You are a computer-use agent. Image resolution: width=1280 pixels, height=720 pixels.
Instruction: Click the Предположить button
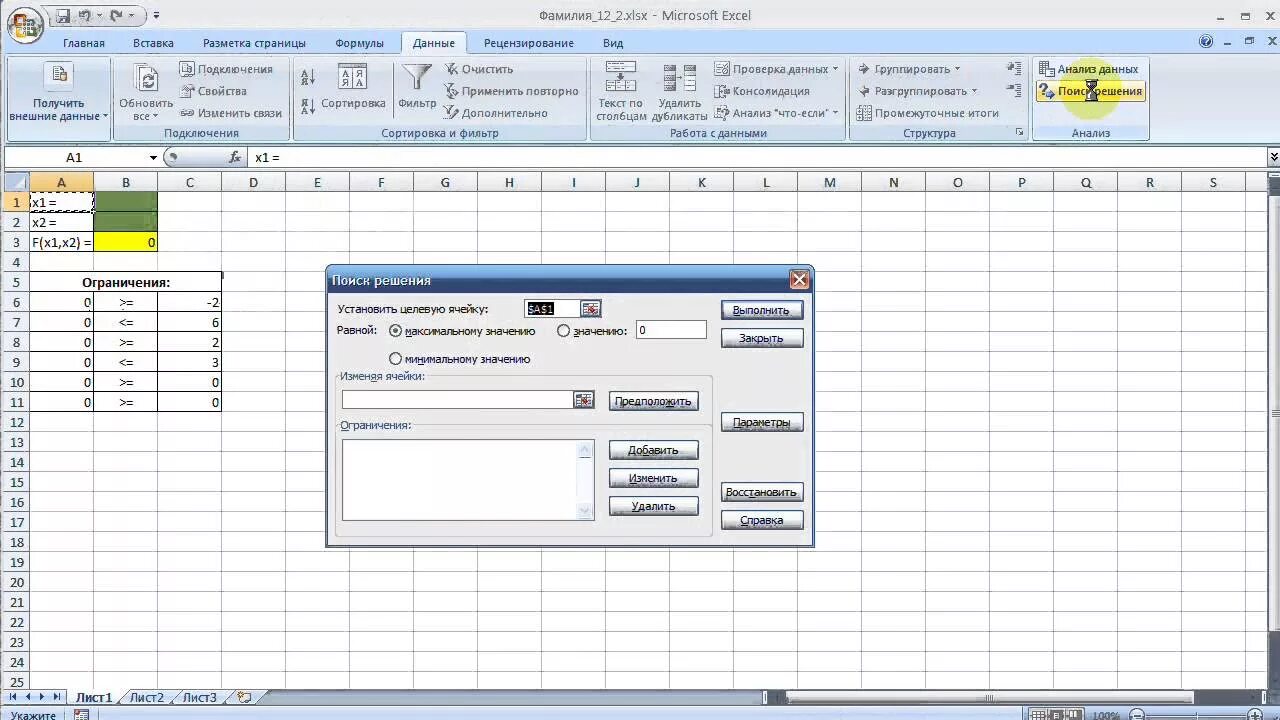tap(653, 401)
